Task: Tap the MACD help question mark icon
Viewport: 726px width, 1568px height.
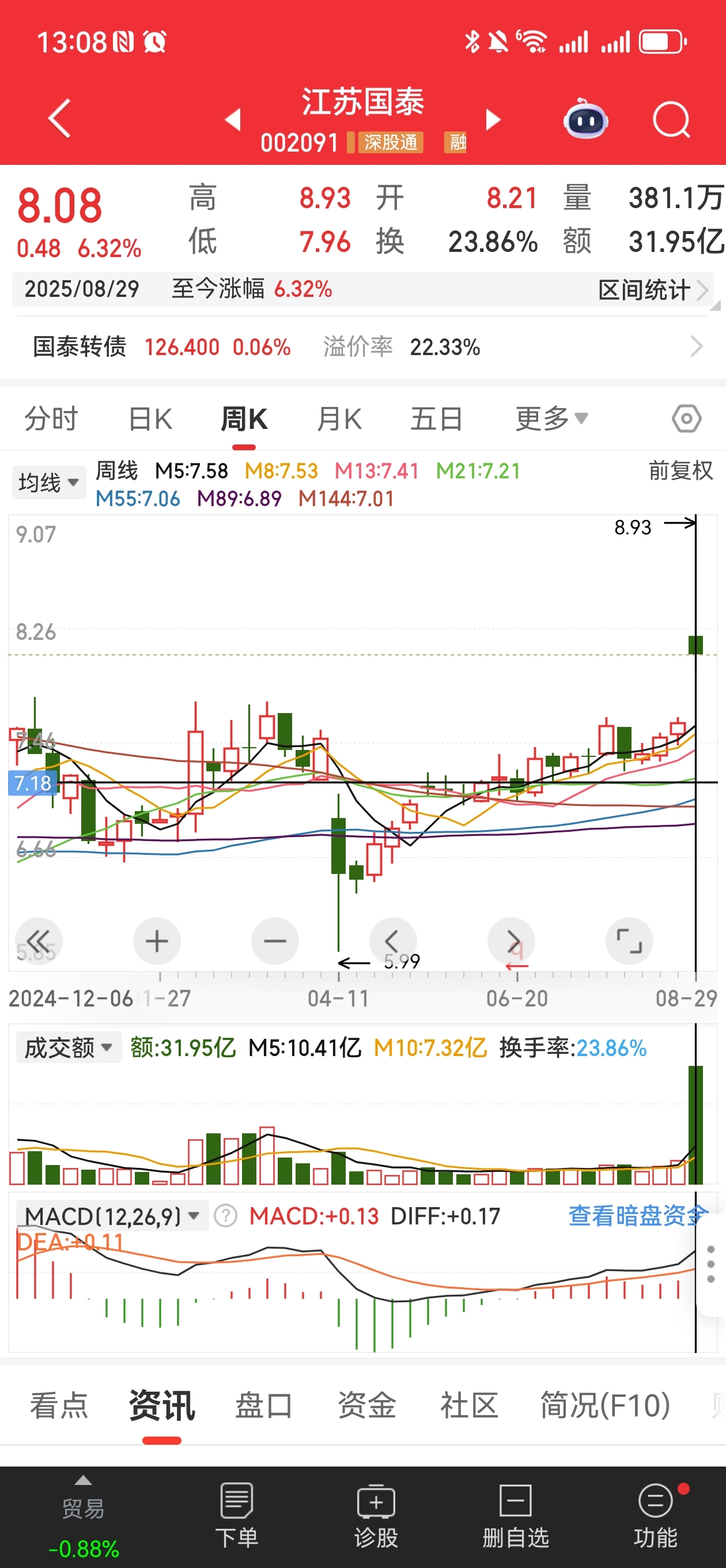Action: (226, 1216)
